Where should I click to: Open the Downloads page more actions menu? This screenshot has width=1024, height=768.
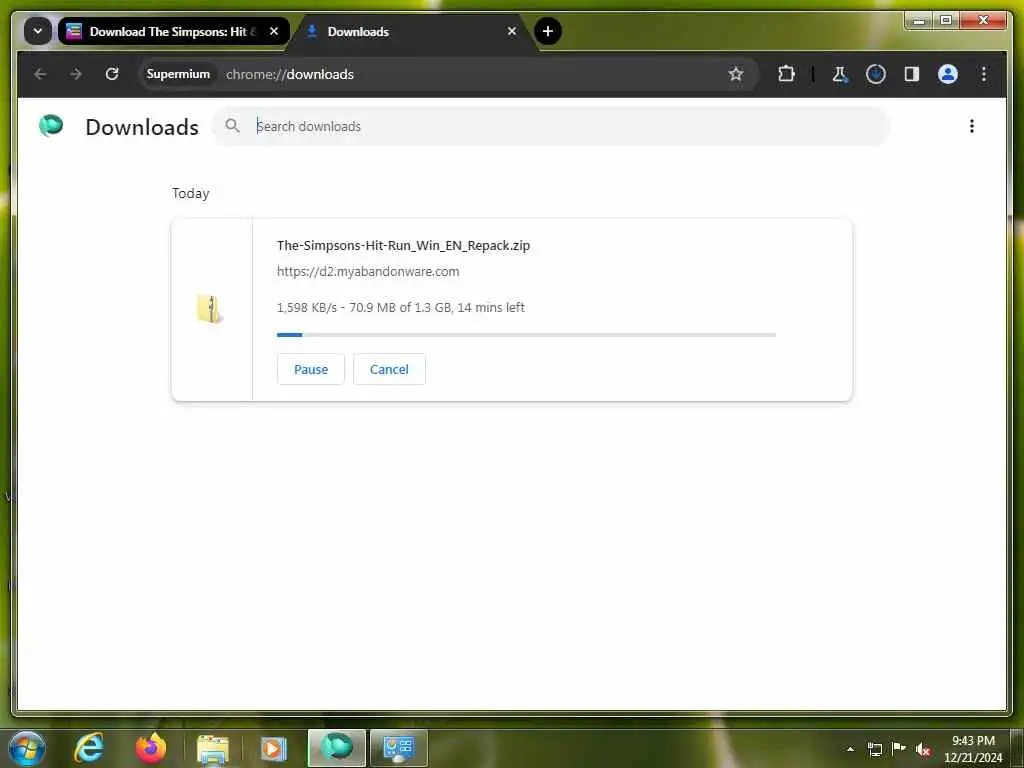point(972,126)
